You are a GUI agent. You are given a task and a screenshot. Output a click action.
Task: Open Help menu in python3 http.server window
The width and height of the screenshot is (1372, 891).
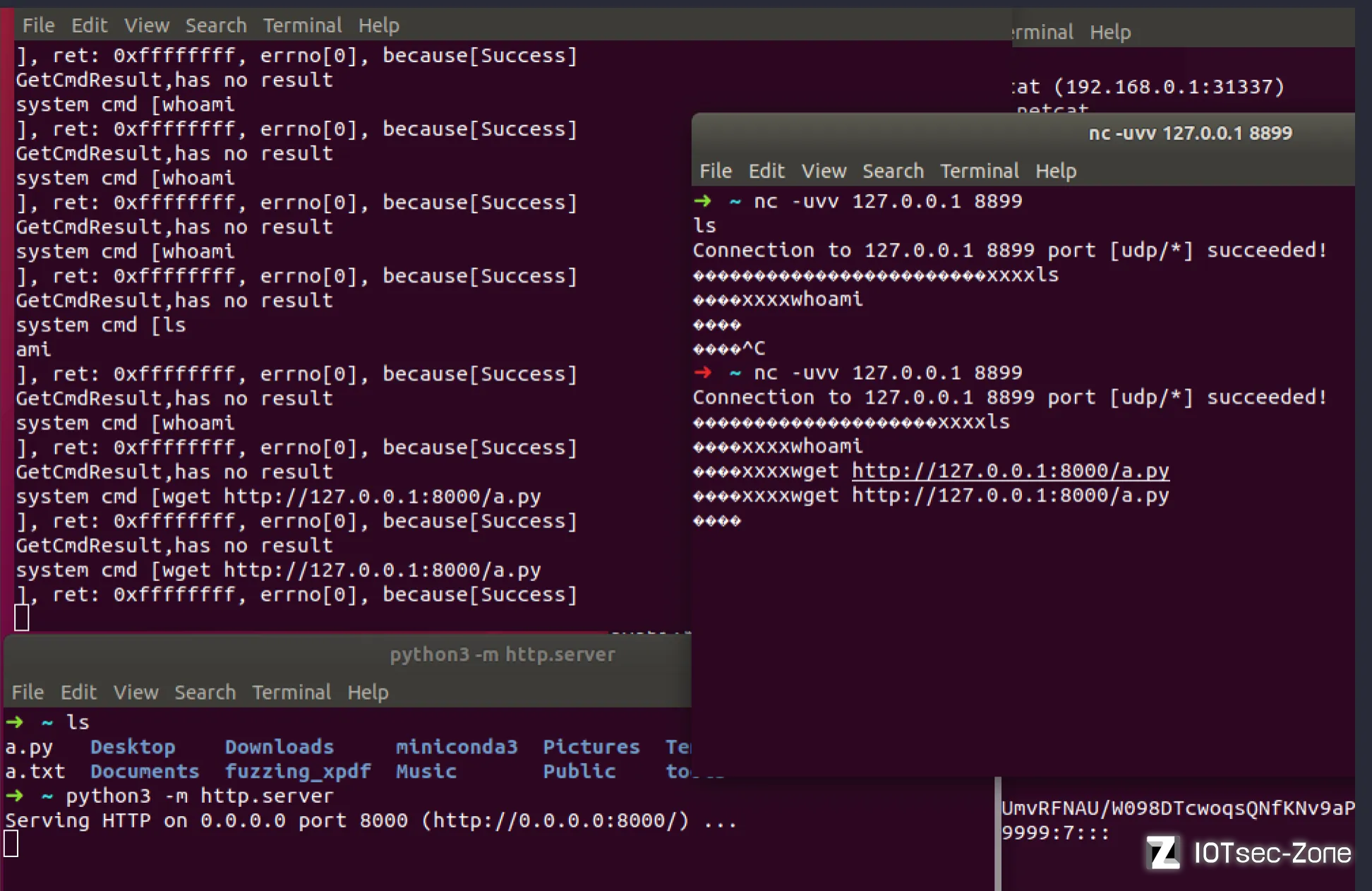(368, 693)
